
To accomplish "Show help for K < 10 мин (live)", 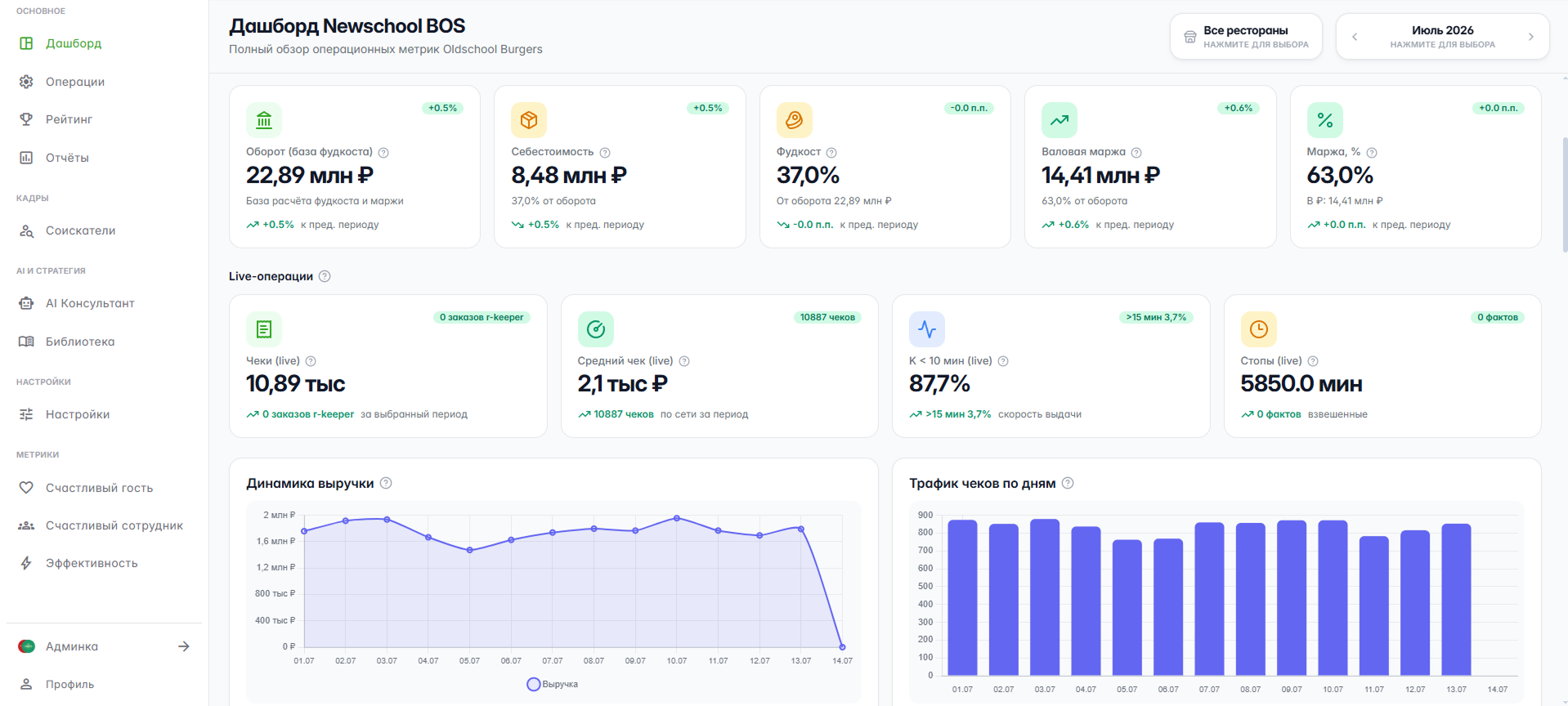I will pos(1003,361).
